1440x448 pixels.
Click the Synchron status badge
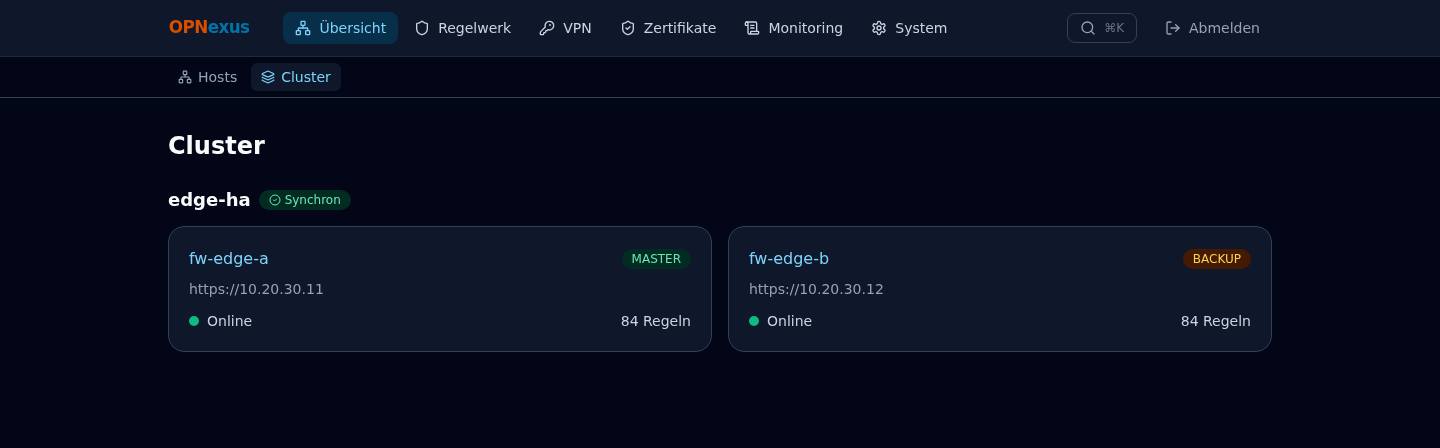(x=305, y=200)
